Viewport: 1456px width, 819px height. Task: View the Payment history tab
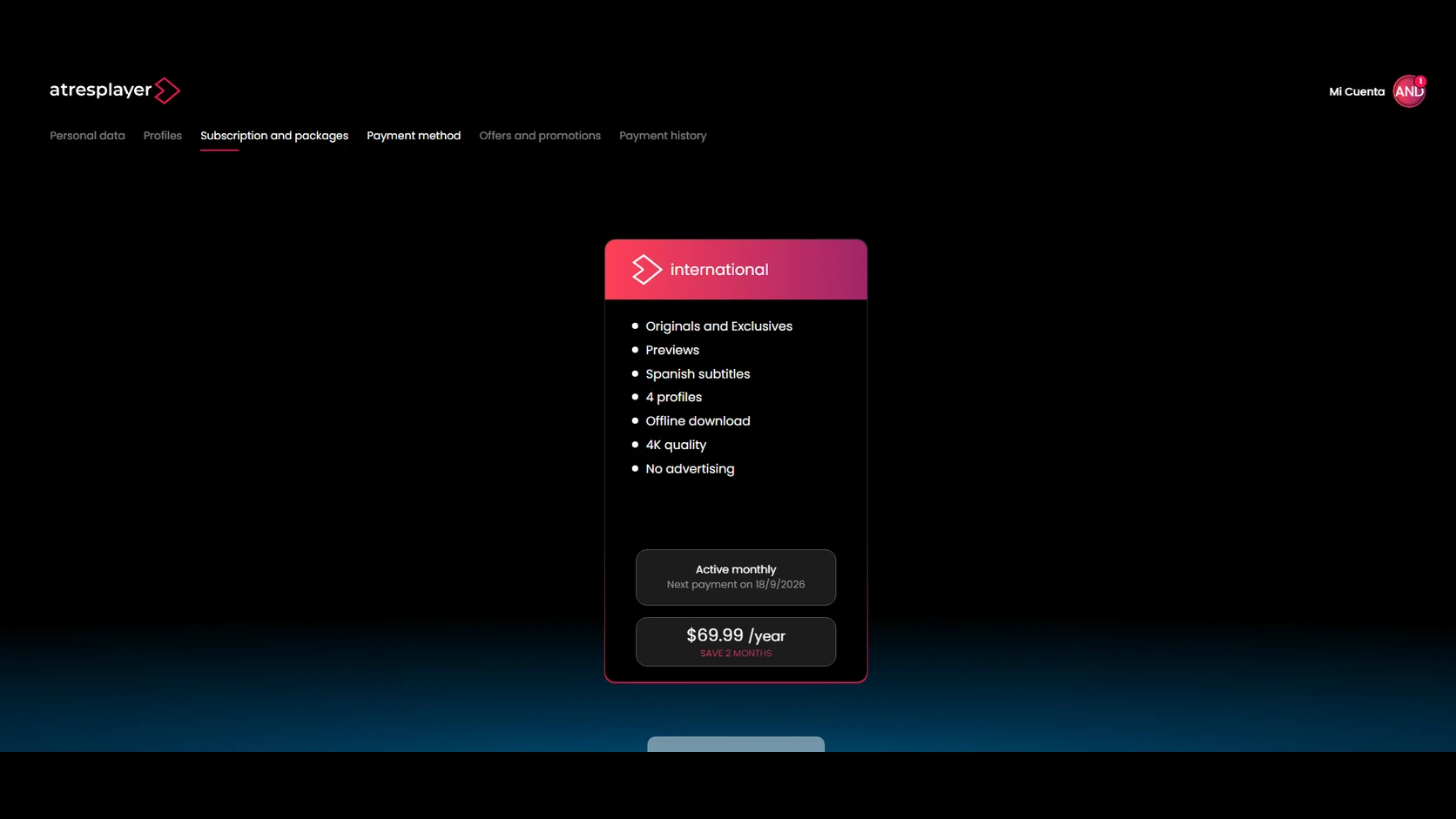[x=663, y=136]
